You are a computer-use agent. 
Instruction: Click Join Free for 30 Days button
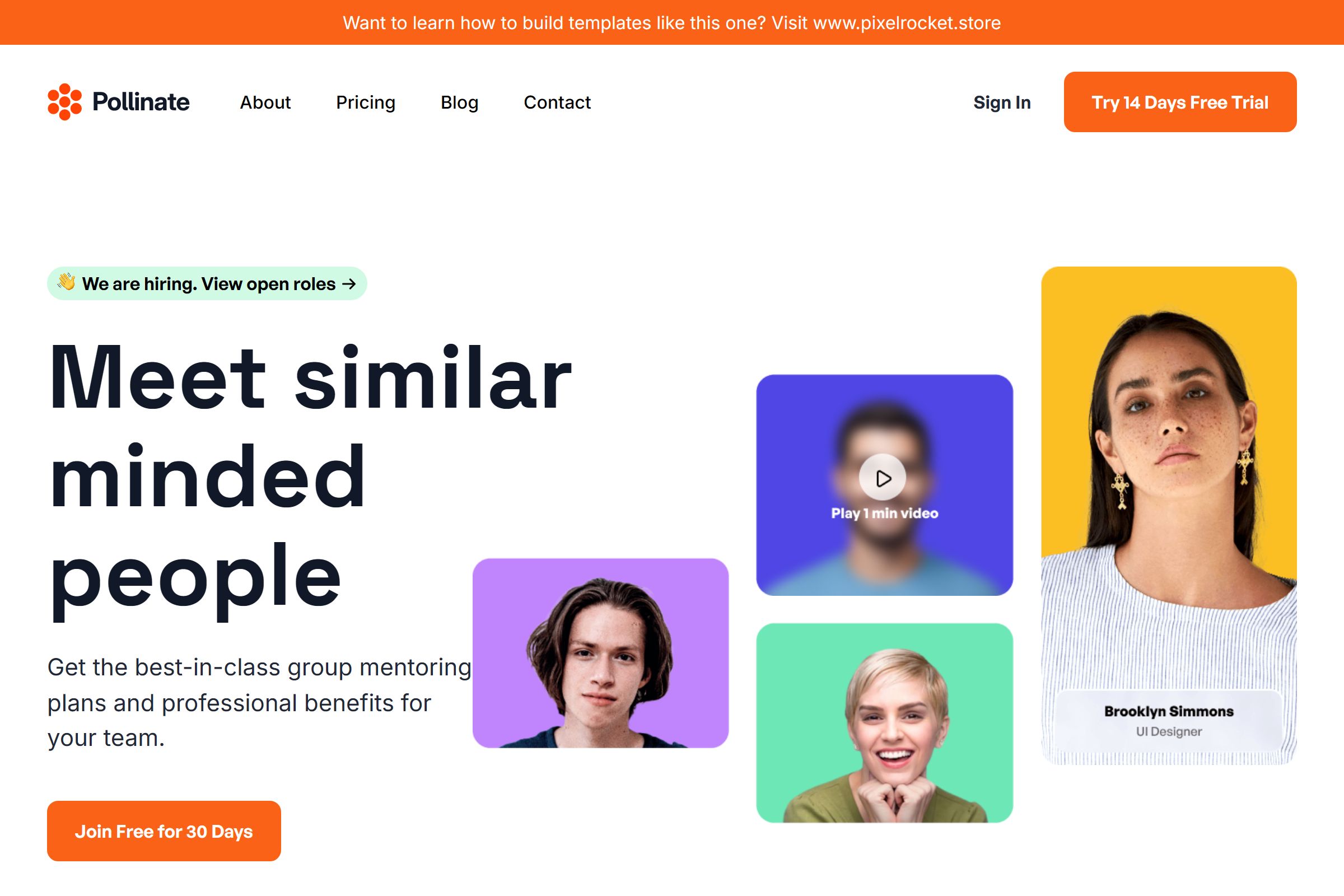(x=164, y=831)
